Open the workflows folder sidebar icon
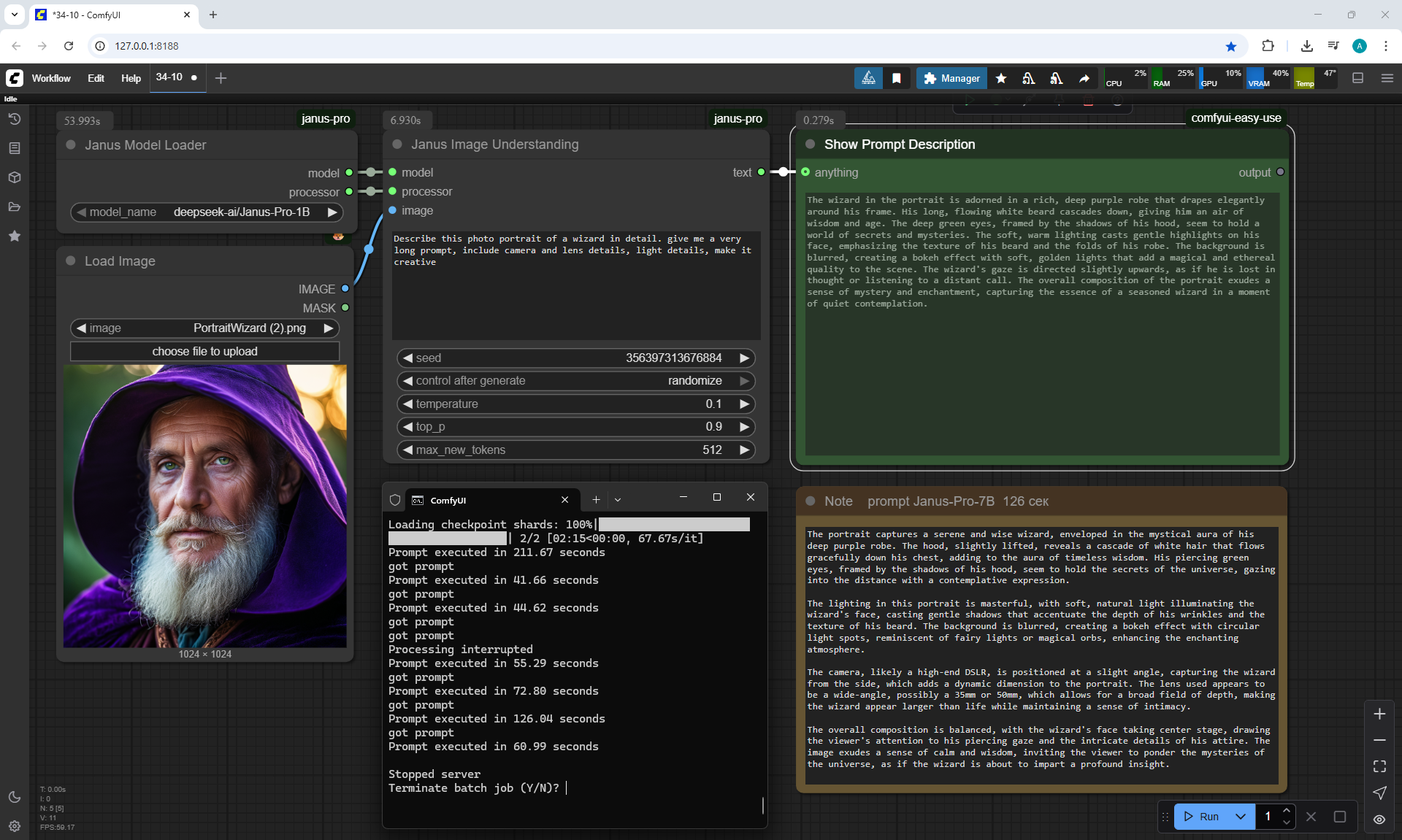The width and height of the screenshot is (1402, 840). 14,207
